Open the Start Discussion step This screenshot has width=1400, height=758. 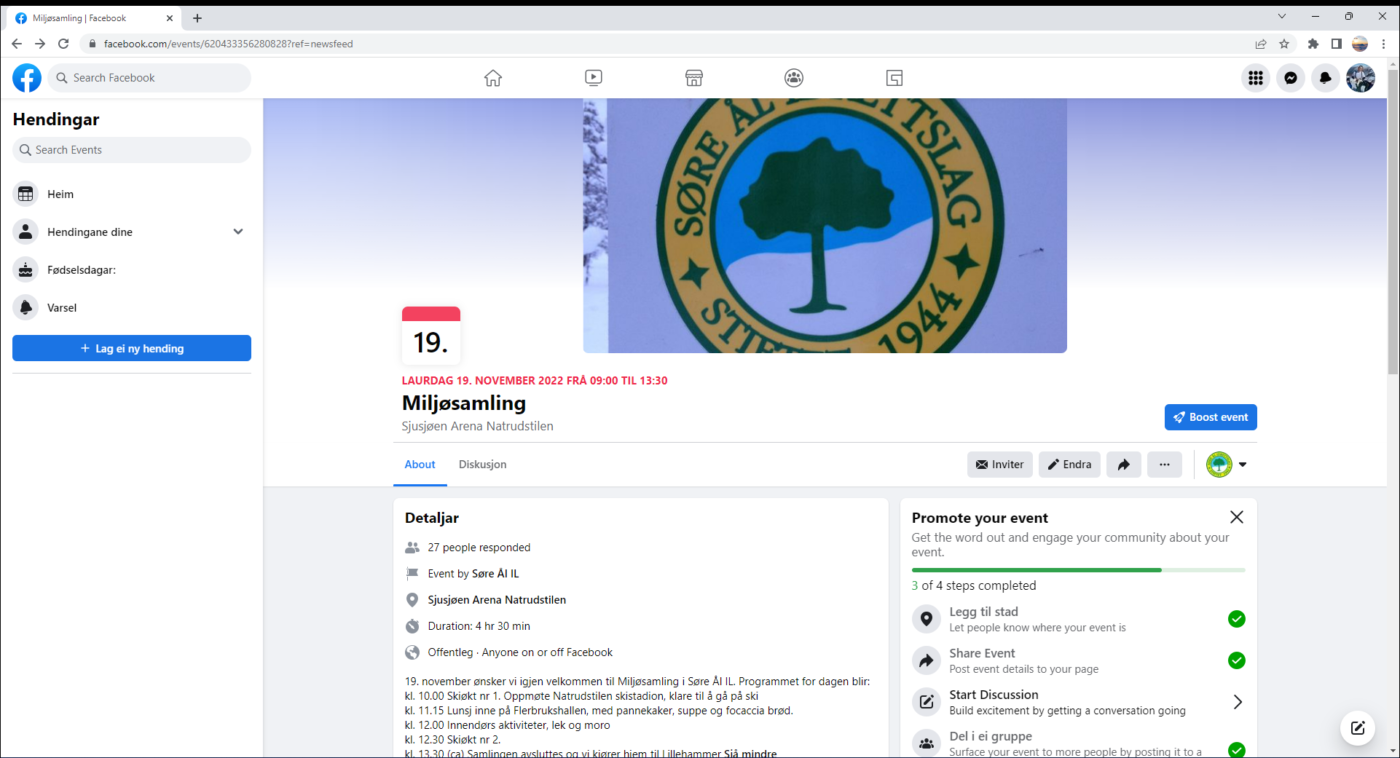(1078, 702)
